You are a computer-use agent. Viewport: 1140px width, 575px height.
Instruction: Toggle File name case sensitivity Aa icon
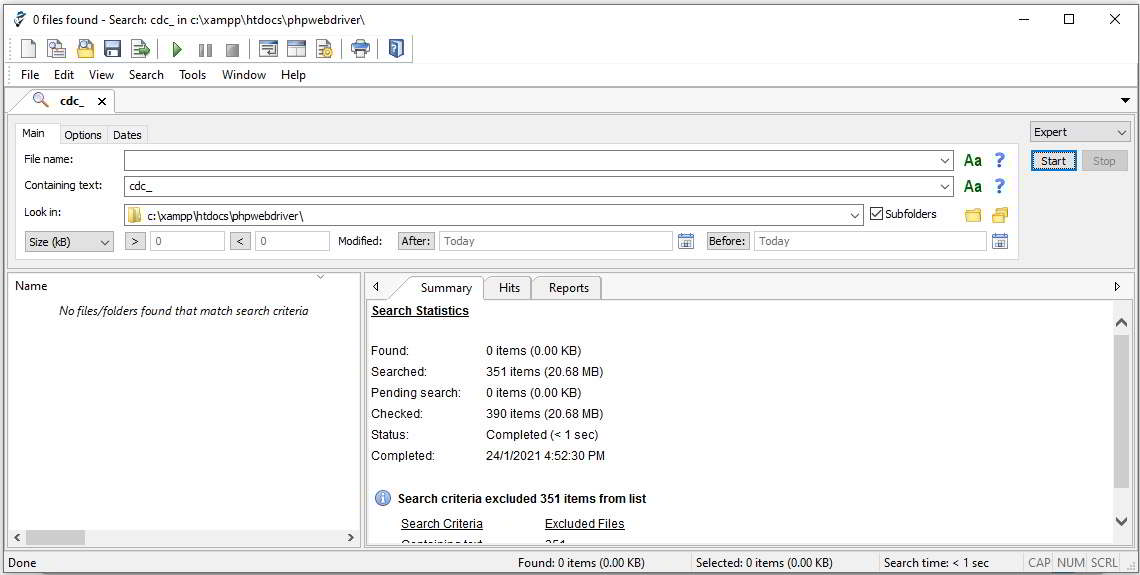tap(973, 160)
